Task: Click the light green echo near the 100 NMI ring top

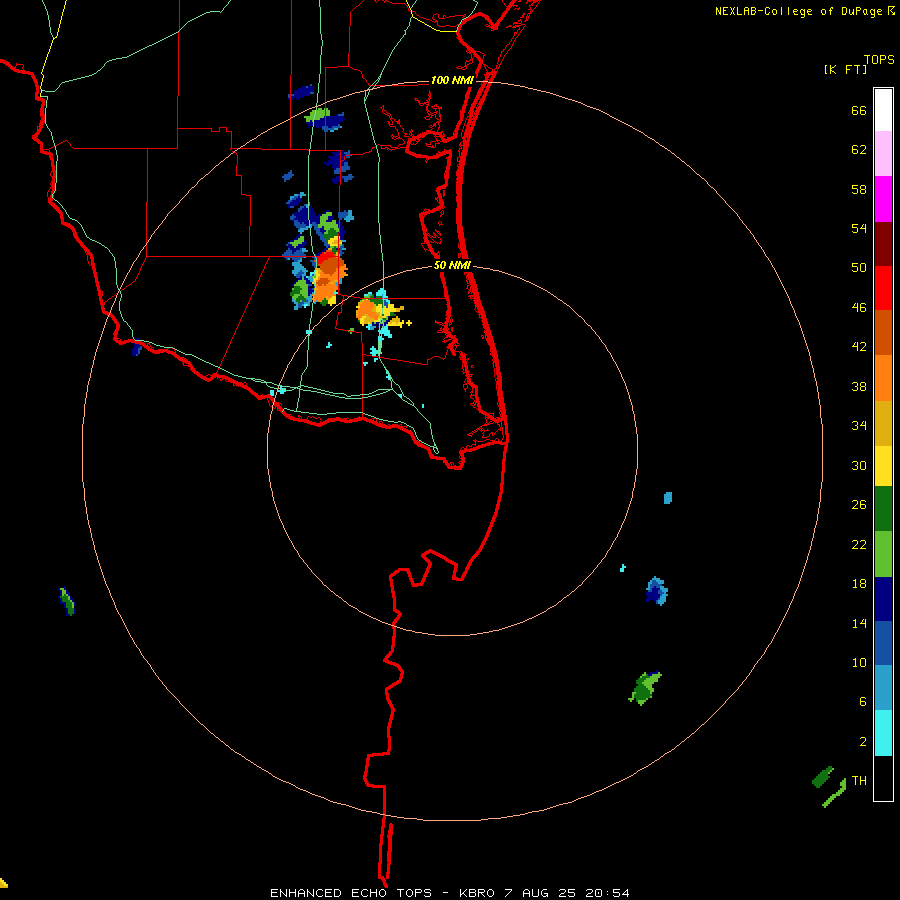Action: (317, 116)
